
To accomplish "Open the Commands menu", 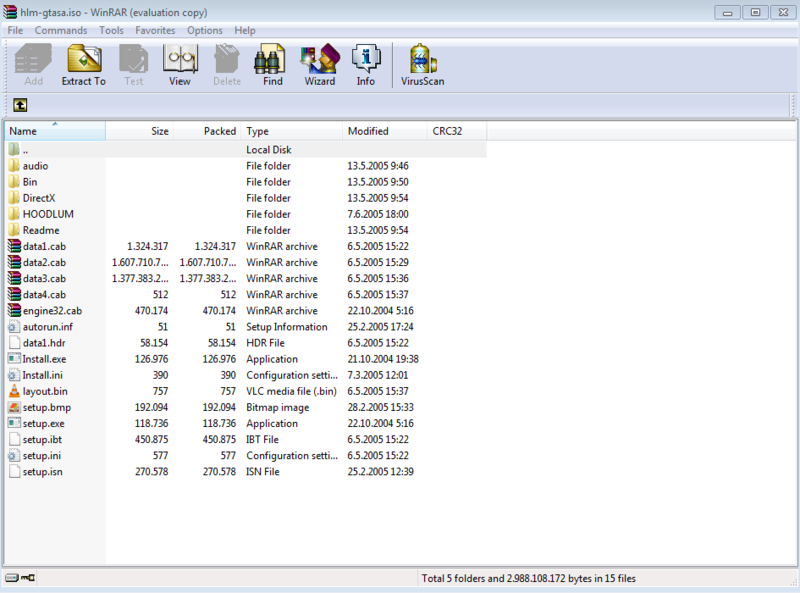I will [60, 30].
